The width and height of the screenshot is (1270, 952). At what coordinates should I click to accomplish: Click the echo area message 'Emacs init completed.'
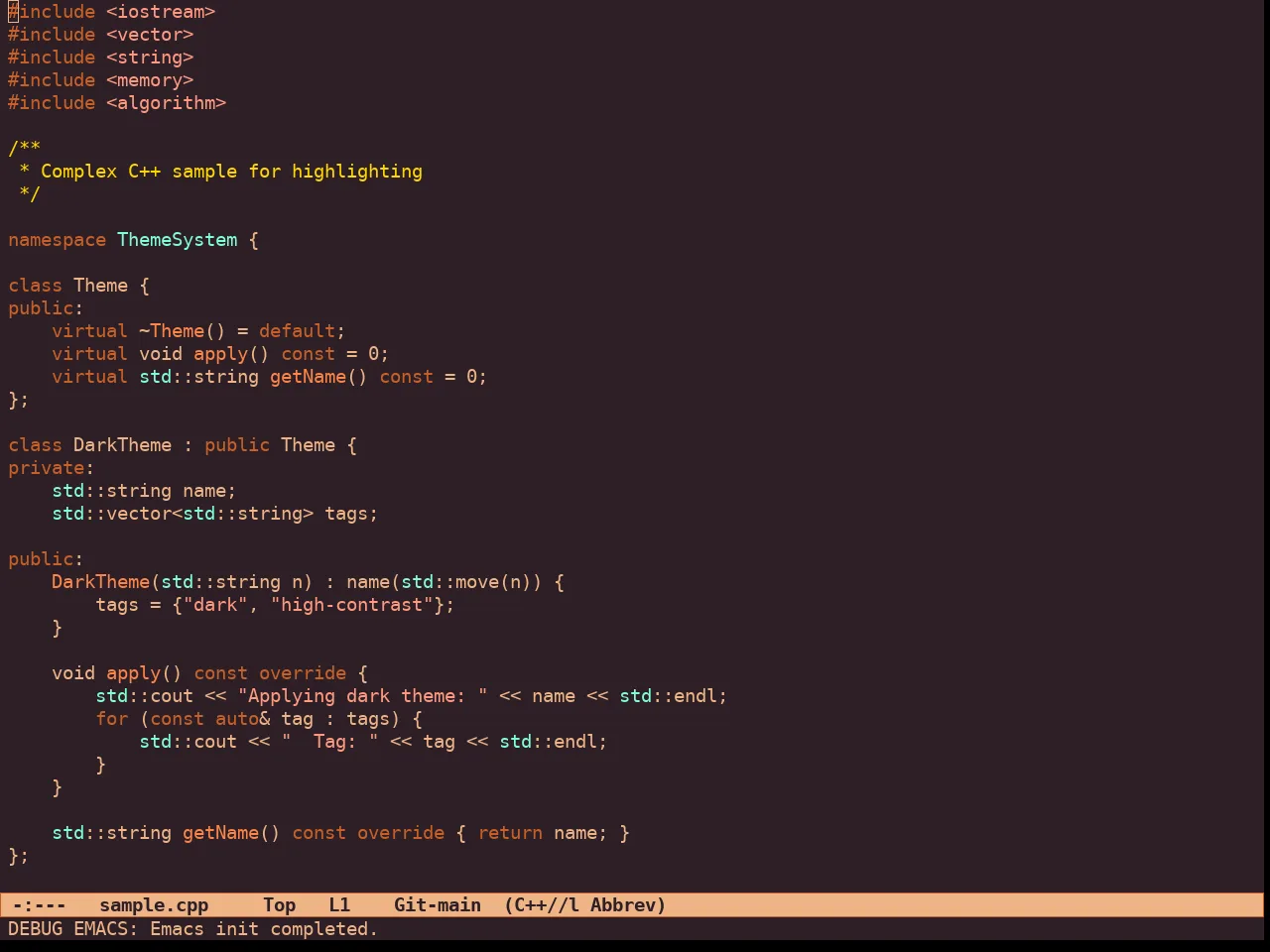(x=264, y=928)
